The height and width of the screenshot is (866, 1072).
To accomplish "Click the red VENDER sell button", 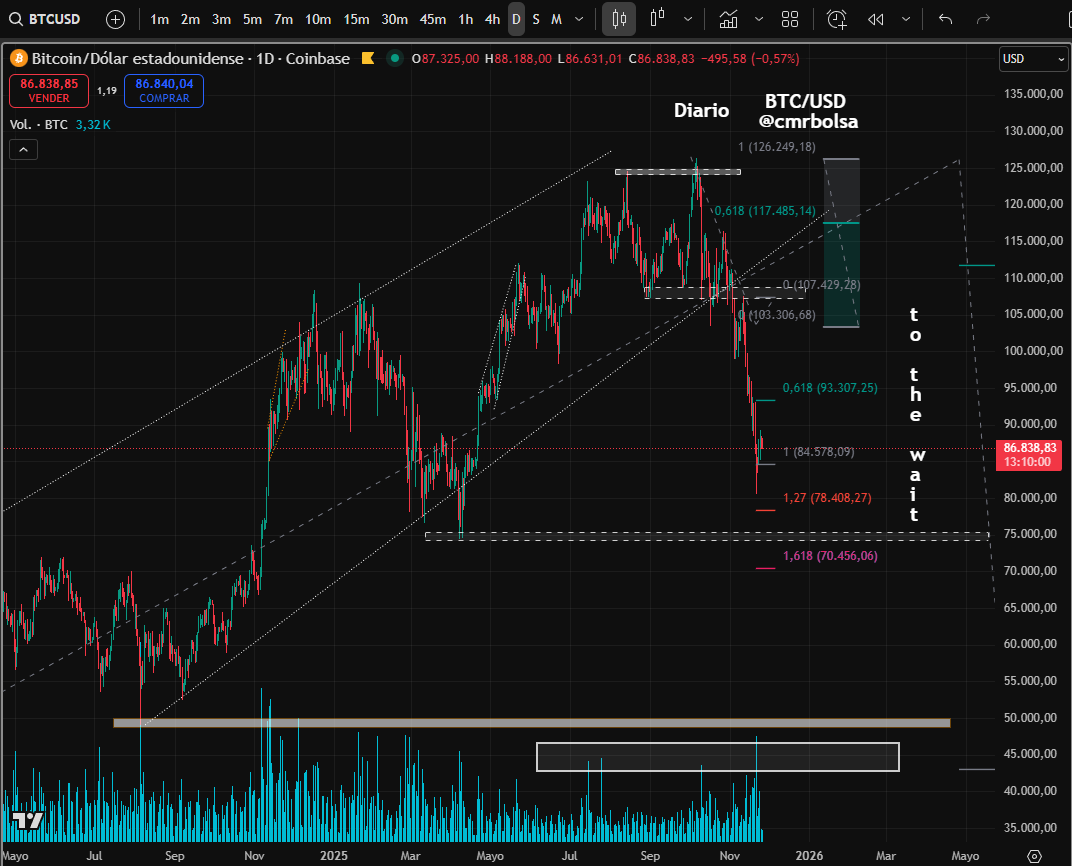I will (x=49, y=91).
